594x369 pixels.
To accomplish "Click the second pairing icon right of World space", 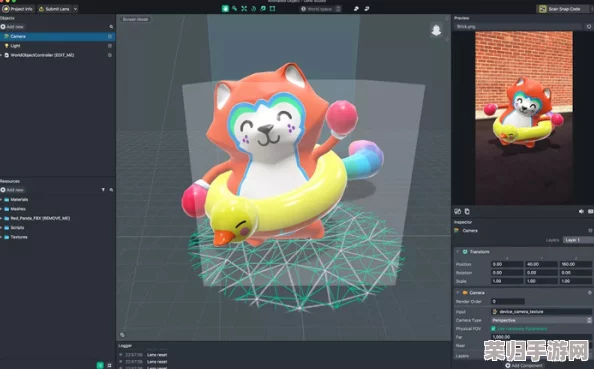I will [x=367, y=9].
